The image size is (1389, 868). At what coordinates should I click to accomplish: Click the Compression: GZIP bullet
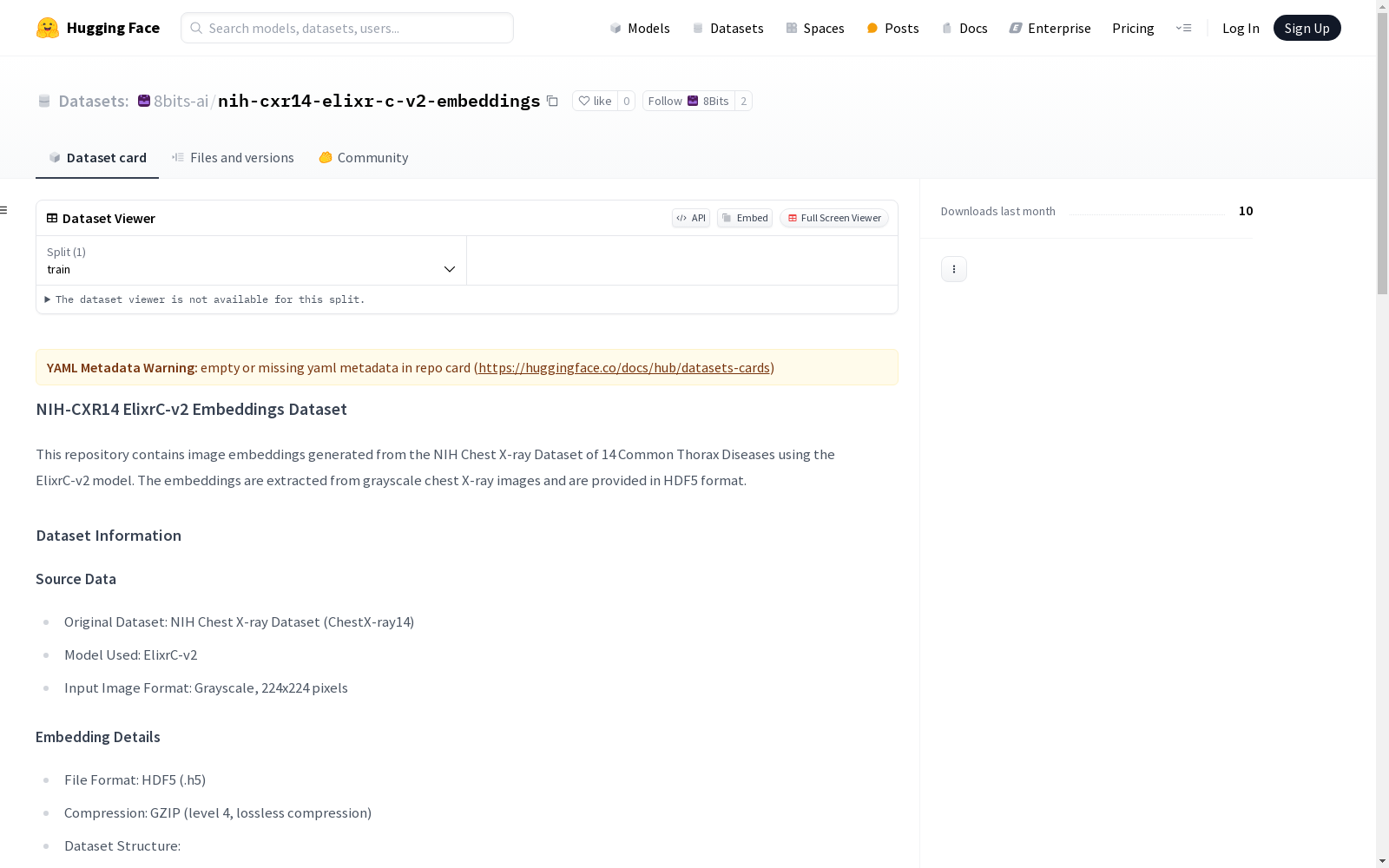[x=218, y=812]
